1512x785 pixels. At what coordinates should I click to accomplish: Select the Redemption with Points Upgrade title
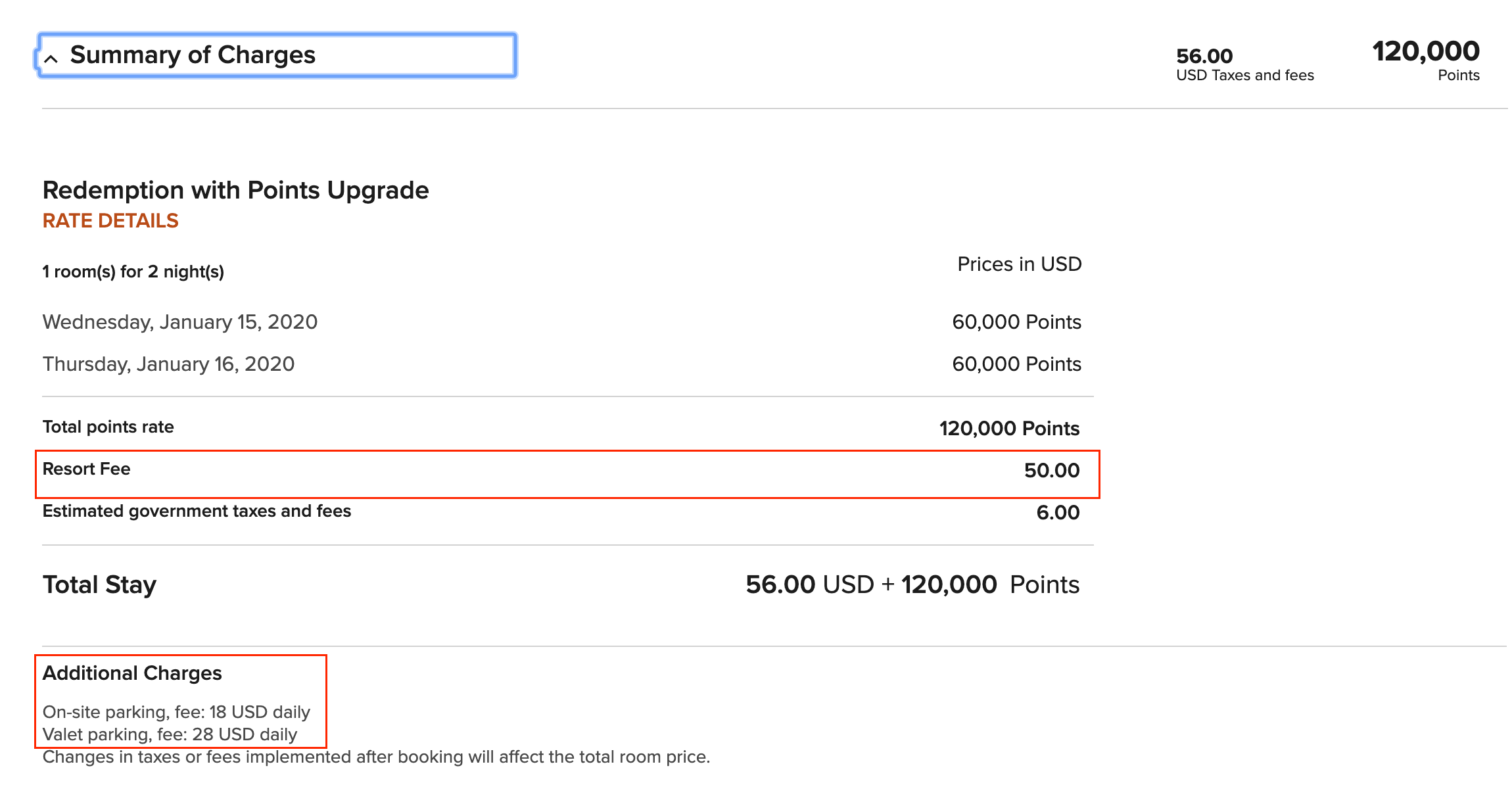pyautogui.click(x=235, y=190)
